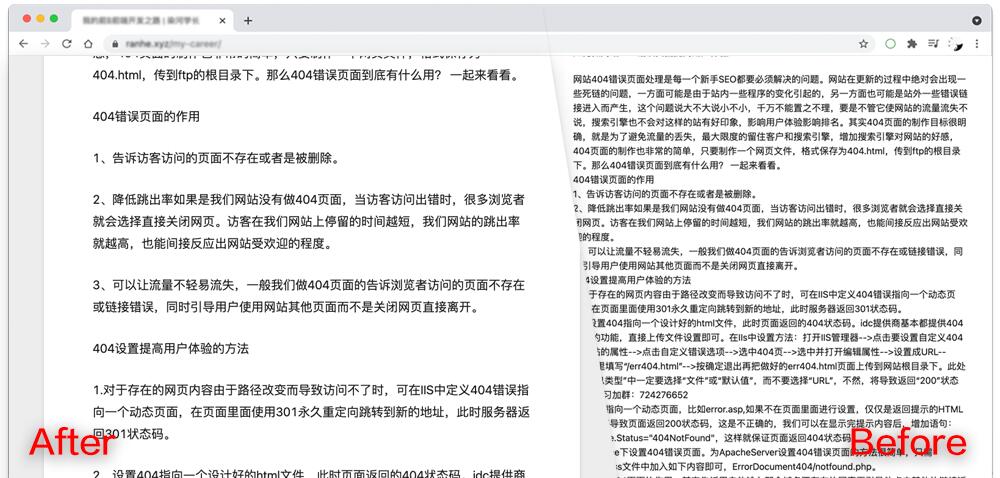The image size is (1000, 478).
Task: Click the browser forward arrow
Action: coord(44,44)
